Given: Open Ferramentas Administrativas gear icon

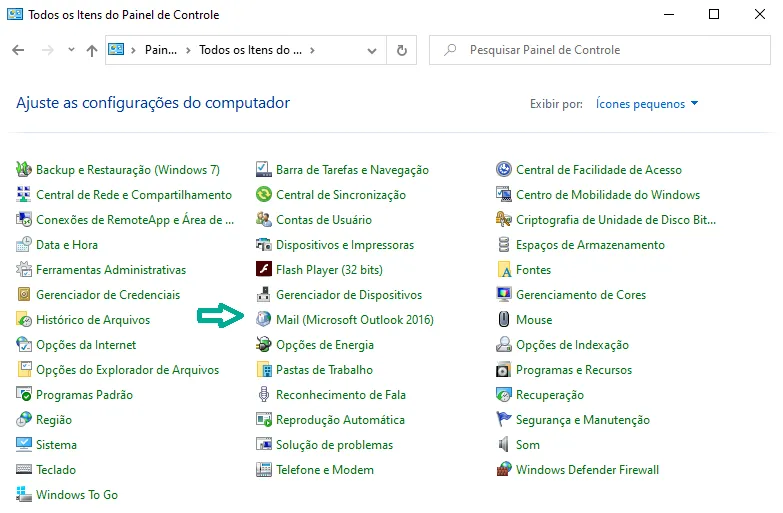Looking at the screenshot, I should pos(23,269).
